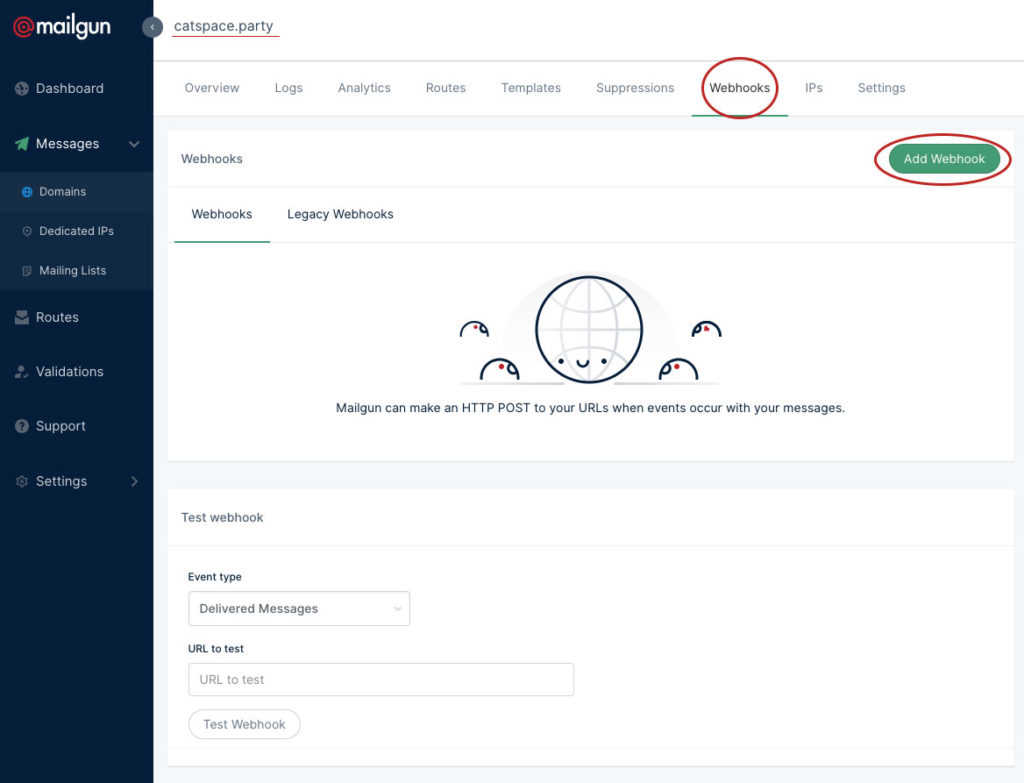The height and width of the screenshot is (783, 1024).
Task: Open the Suppressions tab
Action: click(635, 88)
